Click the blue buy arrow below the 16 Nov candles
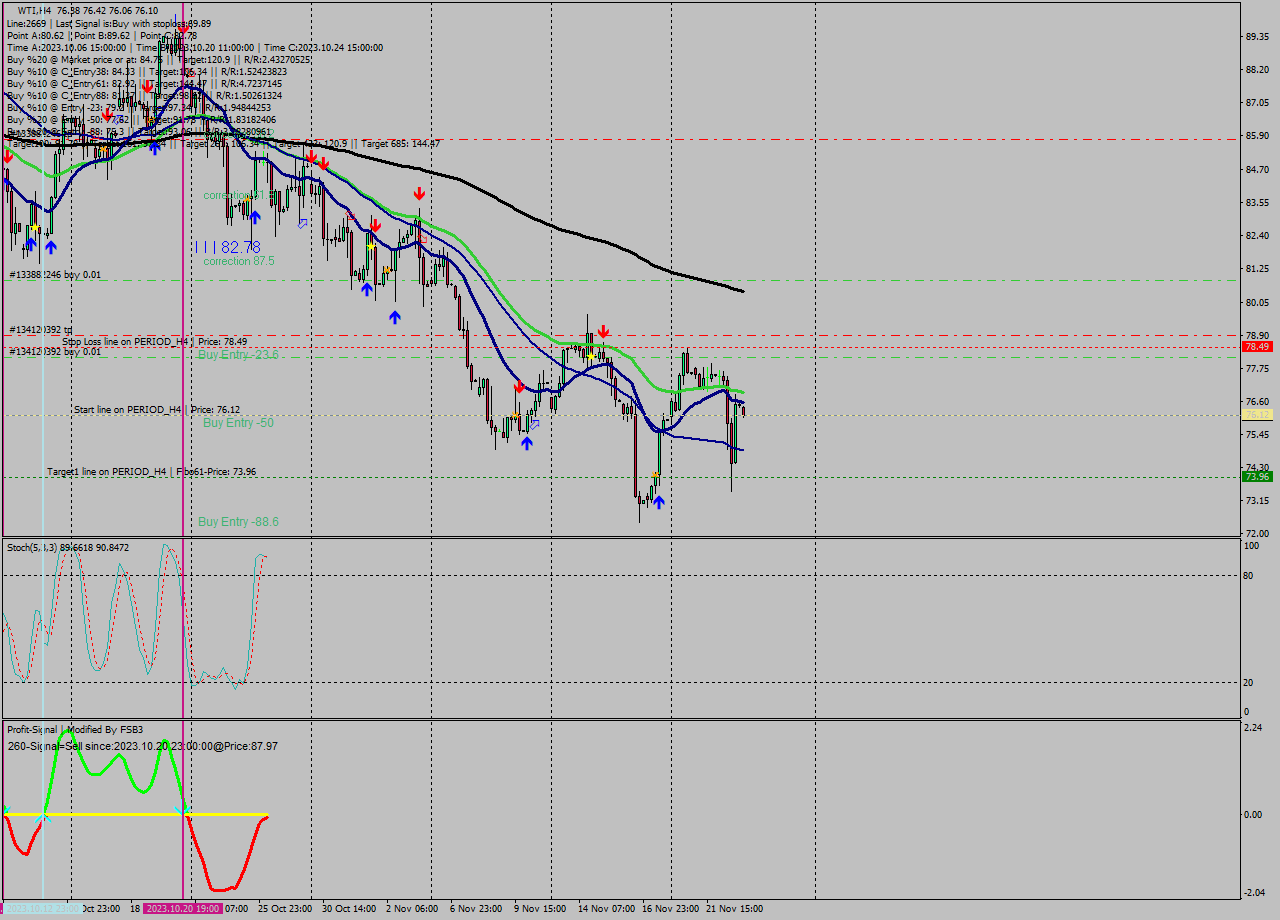The image size is (1280, 920). pyautogui.click(x=659, y=501)
